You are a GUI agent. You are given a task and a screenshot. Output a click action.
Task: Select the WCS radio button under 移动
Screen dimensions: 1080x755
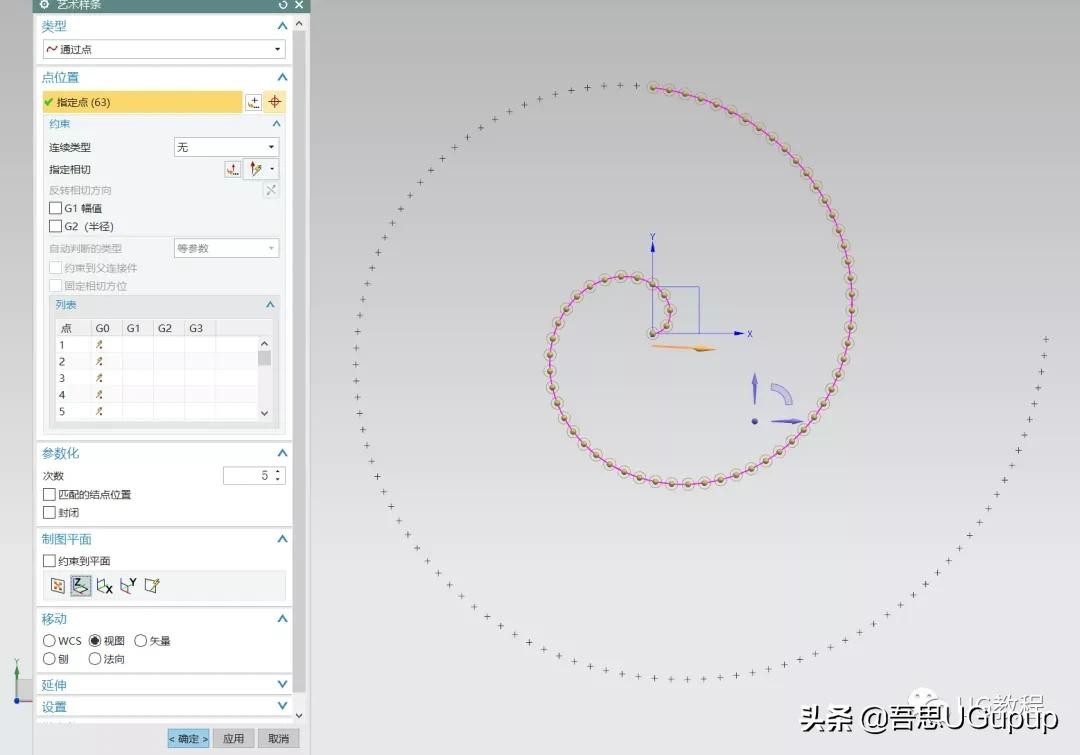click(49, 641)
